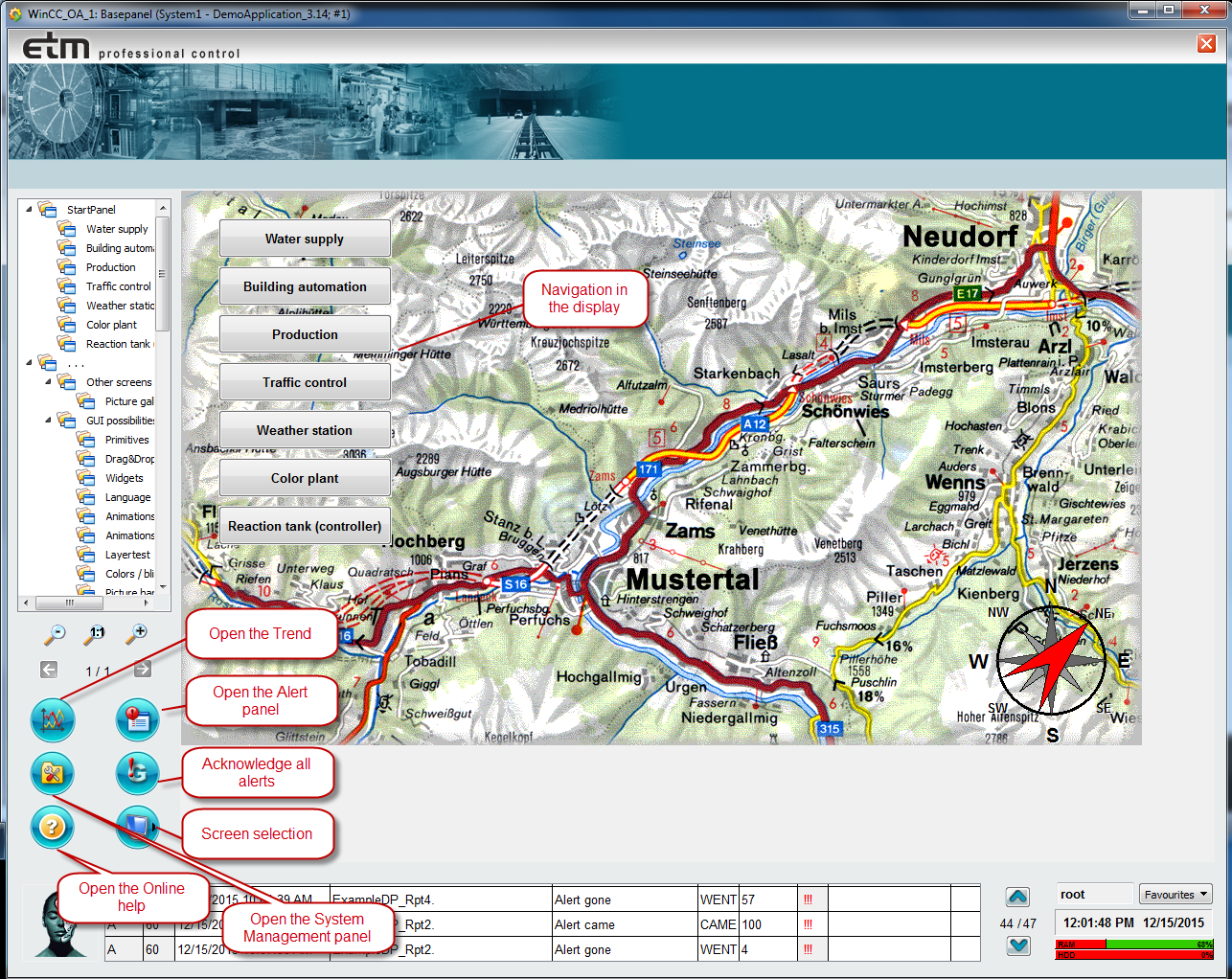Open the Alert panel round icon

tap(137, 719)
